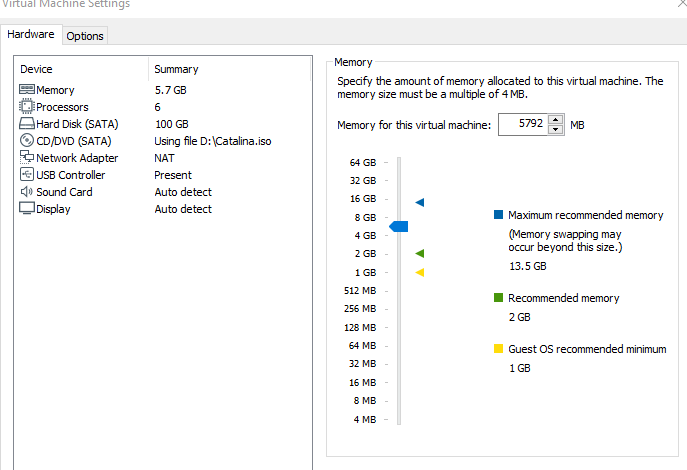Click the 64 GB label on memory scale
The height and width of the screenshot is (470, 687).
(x=363, y=162)
